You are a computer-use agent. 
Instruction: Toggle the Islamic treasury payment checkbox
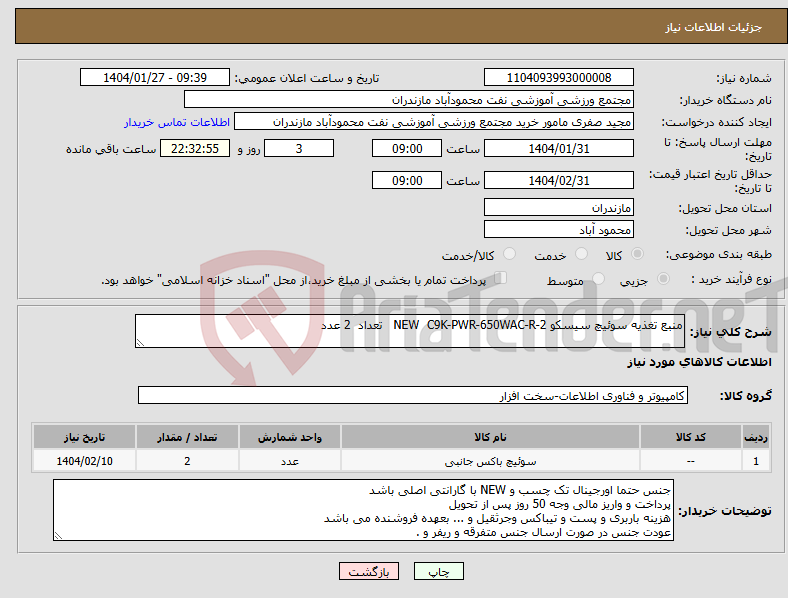coord(501,277)
